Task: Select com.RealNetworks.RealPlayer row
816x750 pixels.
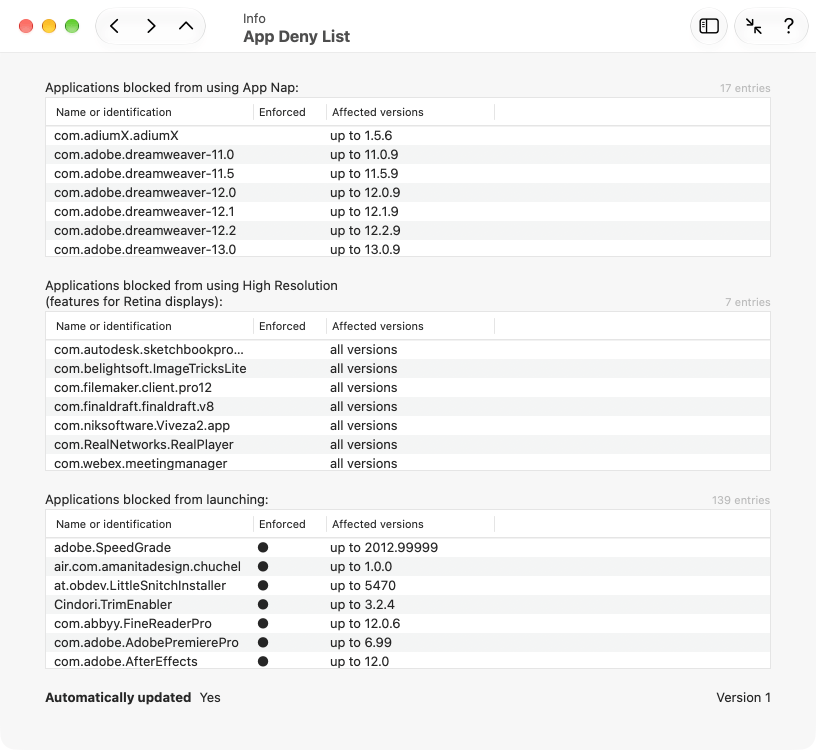Action: pos(408,444)
